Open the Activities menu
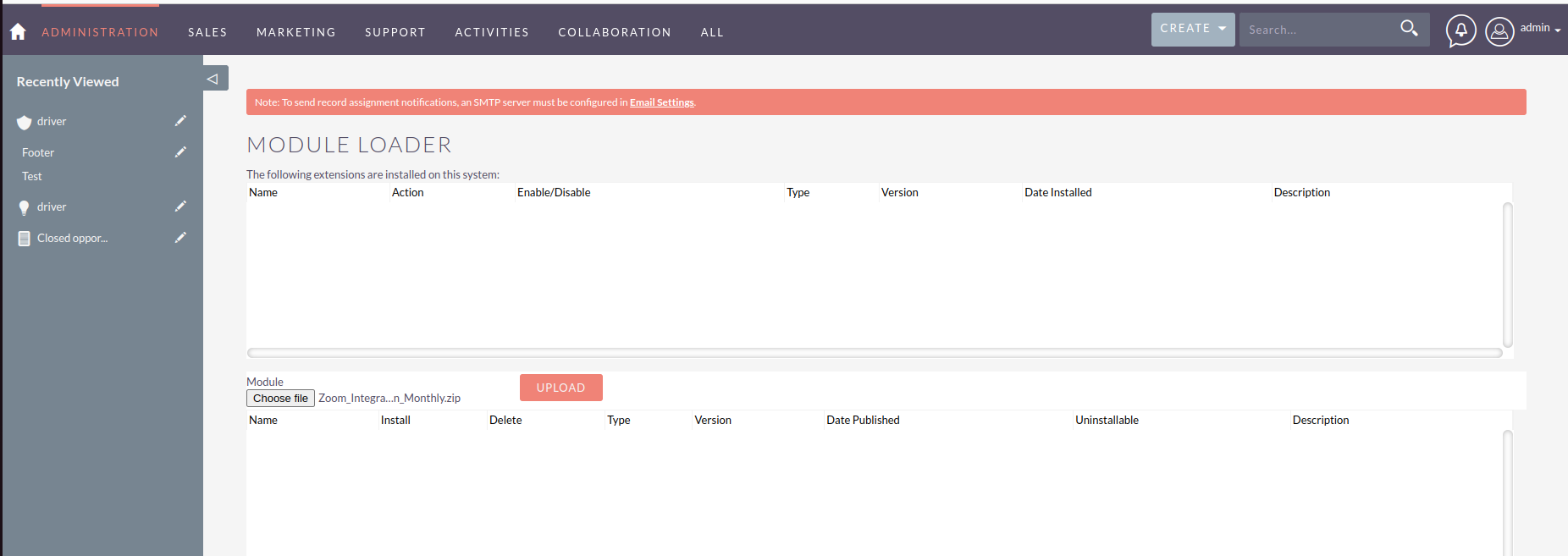Viewport: 1568px width, 556px height. pyautogui.click(x=492, y=32)
